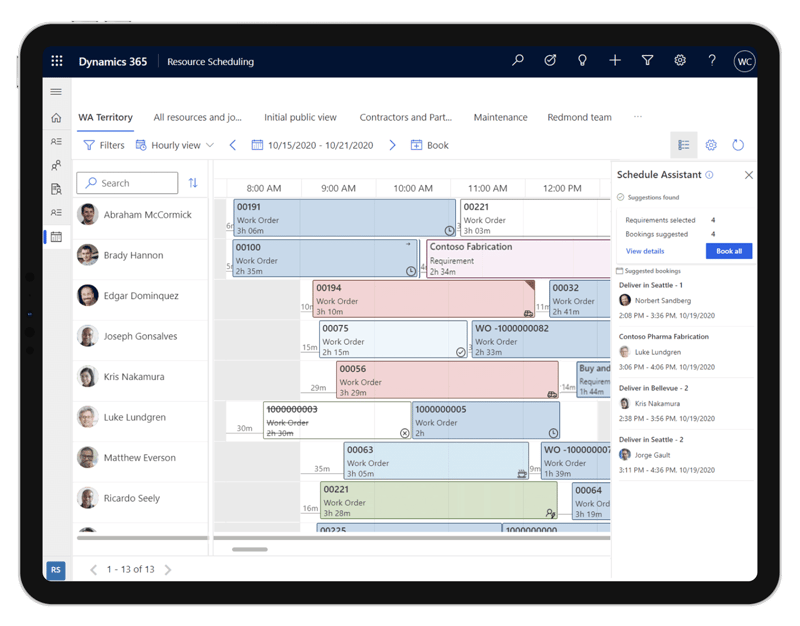Open work order 00194 booking
The image size is (800, 626).
(423, 299)
